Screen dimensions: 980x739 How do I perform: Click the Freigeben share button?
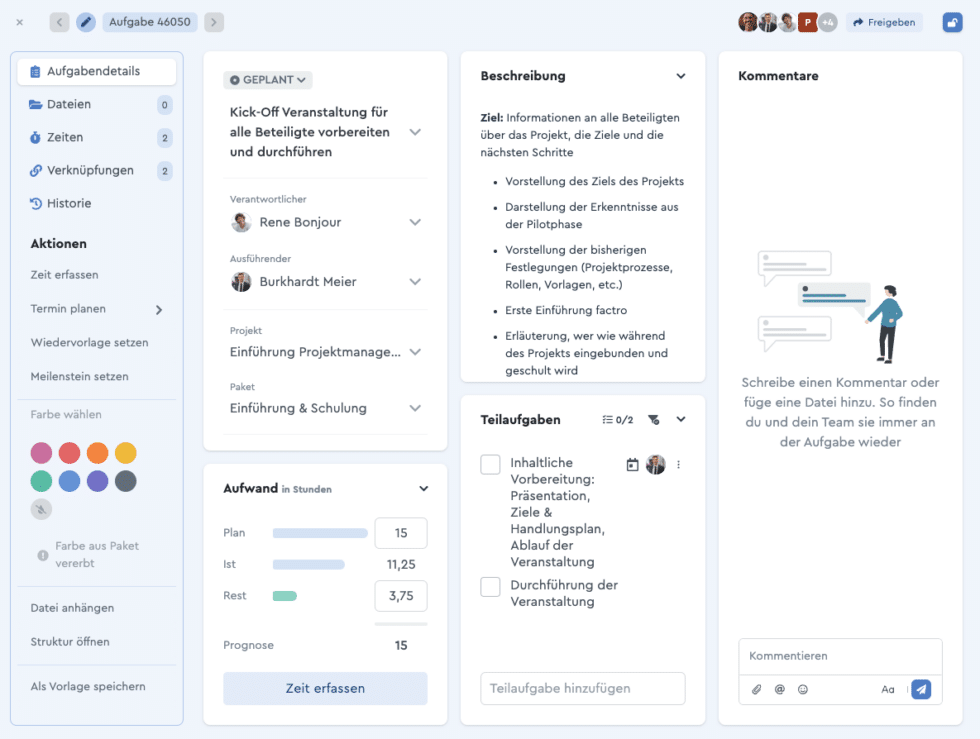[884, 22]
